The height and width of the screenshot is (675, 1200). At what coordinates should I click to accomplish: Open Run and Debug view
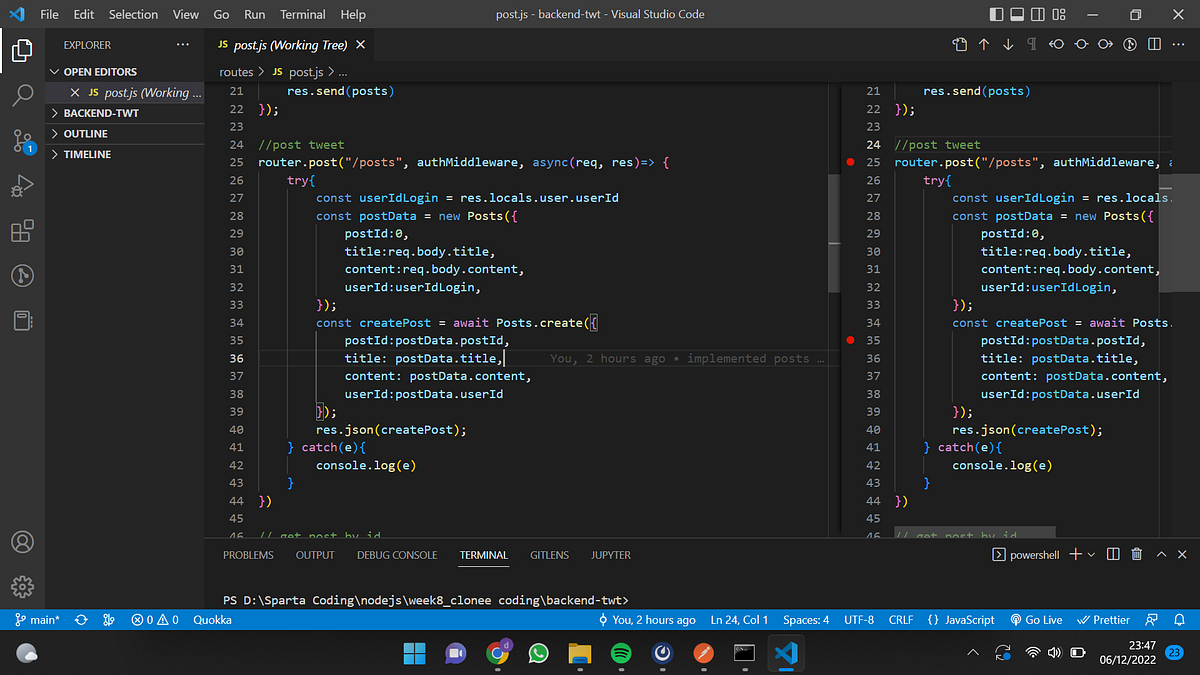coord(22,187)
